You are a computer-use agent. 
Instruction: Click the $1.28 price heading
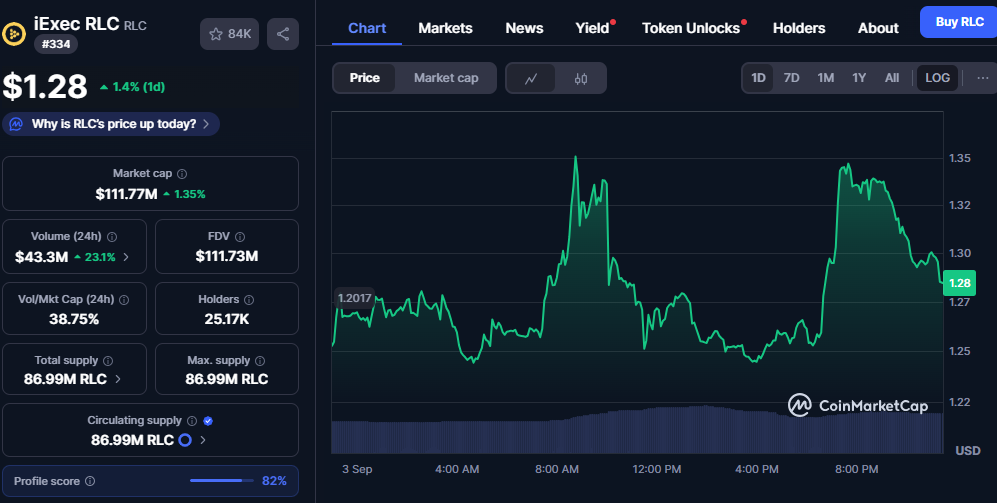tap(45, 86)
